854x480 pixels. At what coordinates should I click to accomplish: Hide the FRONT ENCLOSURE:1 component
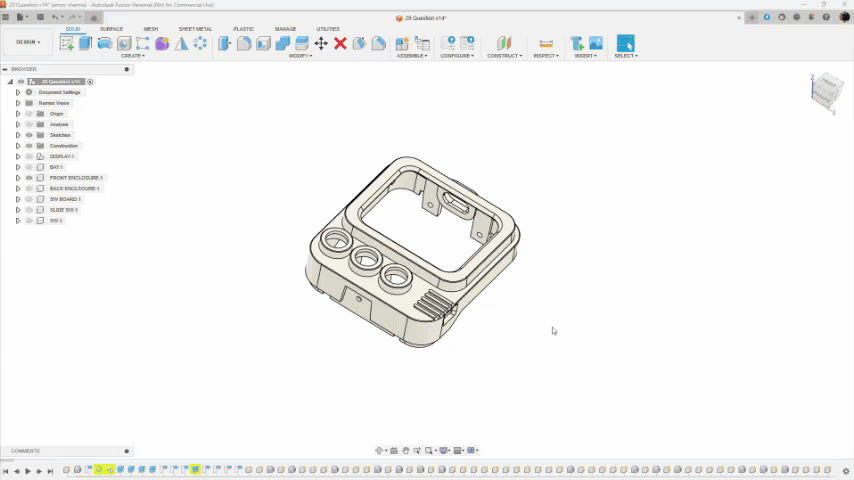(x=29, y=178)
